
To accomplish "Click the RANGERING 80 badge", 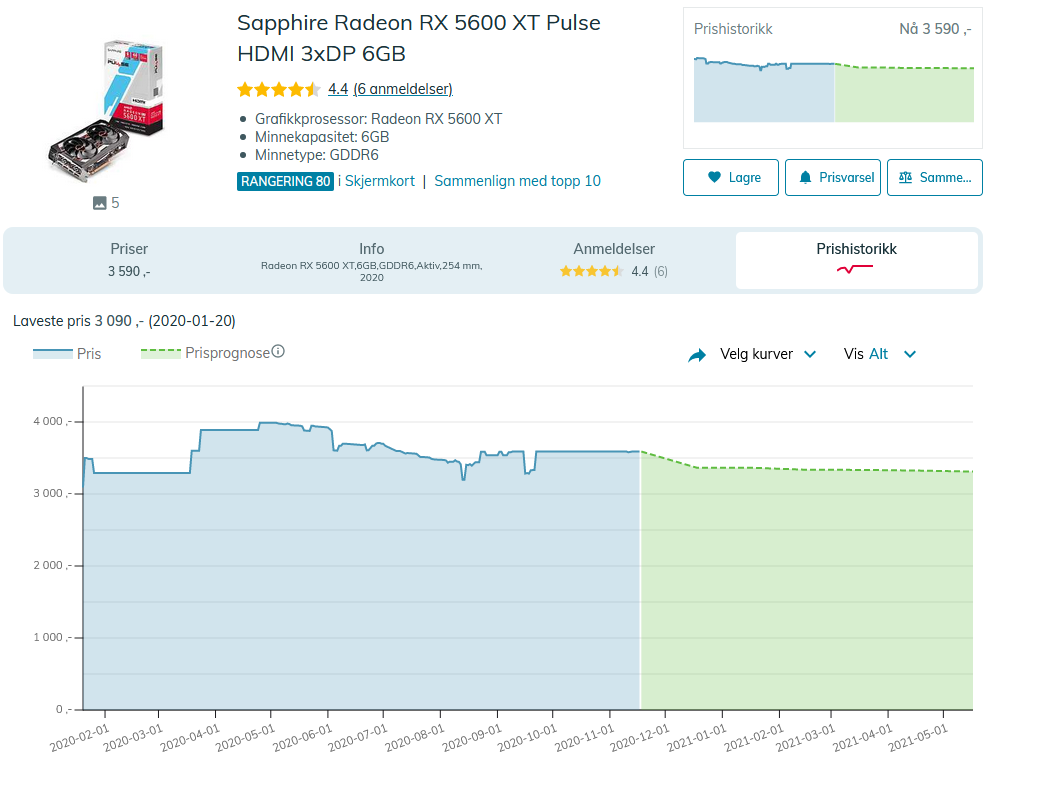I will [285, 181].
